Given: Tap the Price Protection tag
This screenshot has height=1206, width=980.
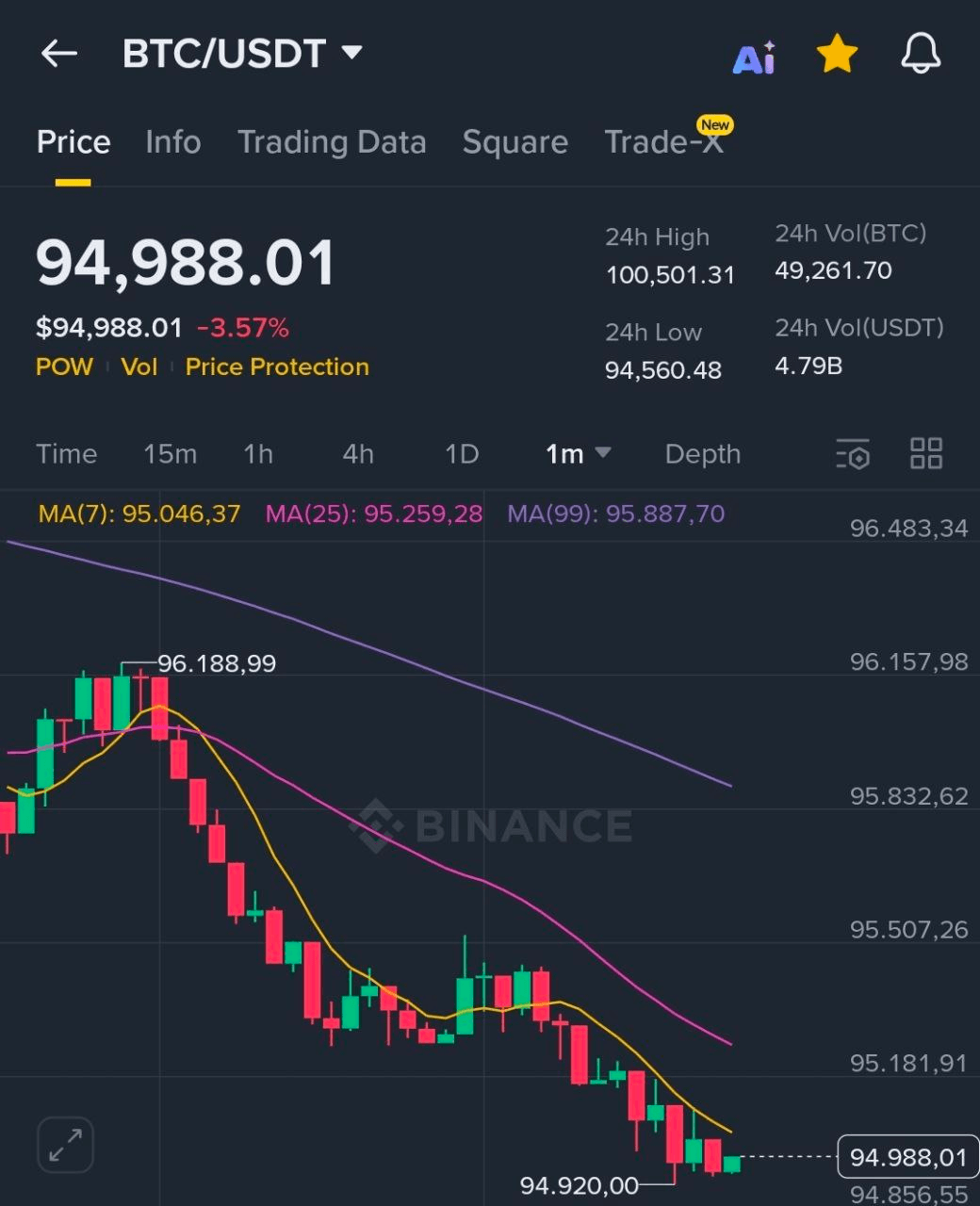Looking at the screenshot, I should 277,367.
